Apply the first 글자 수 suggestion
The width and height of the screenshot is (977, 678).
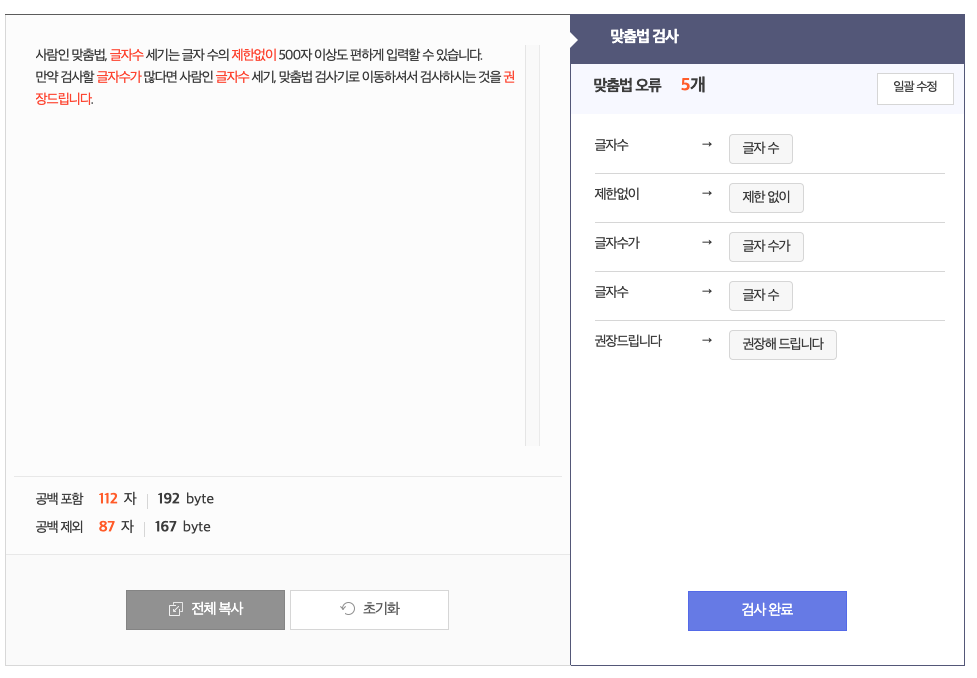coord(761,149)
